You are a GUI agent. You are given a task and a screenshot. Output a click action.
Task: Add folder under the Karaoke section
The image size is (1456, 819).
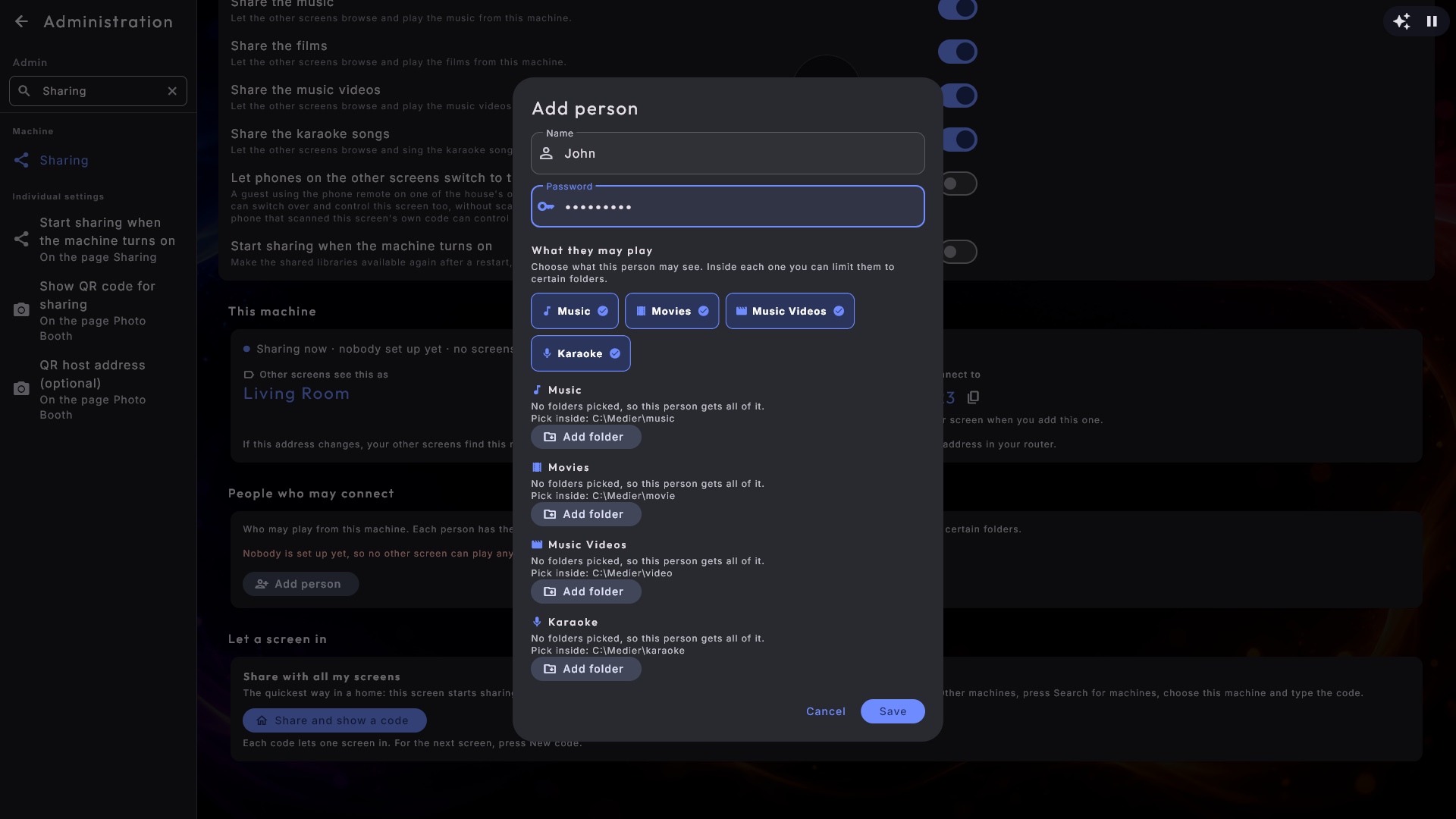click(x=586, y=669)
